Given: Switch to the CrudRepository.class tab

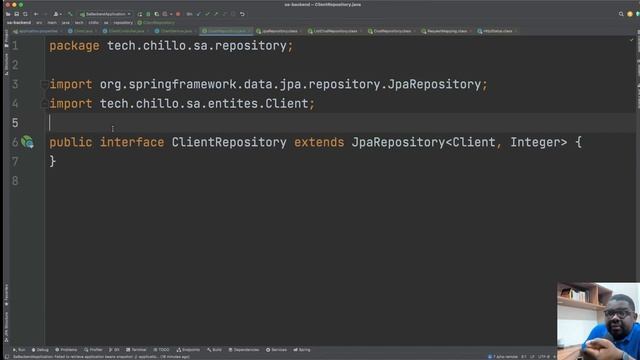Looking at the screenshot, I should coord(392,31).
